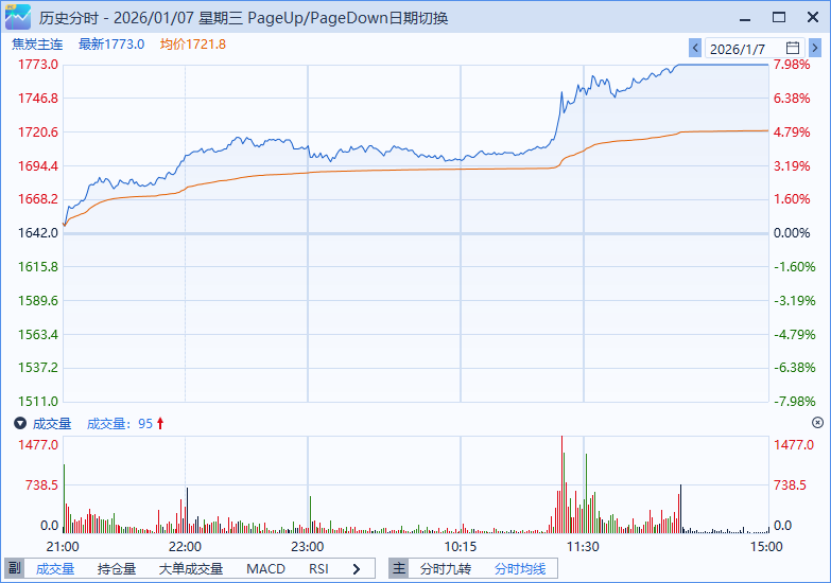The width and height of the screenshot is (831, 584).
Task: Close the volume sub-panel with circled X
Action: (817, 422)
